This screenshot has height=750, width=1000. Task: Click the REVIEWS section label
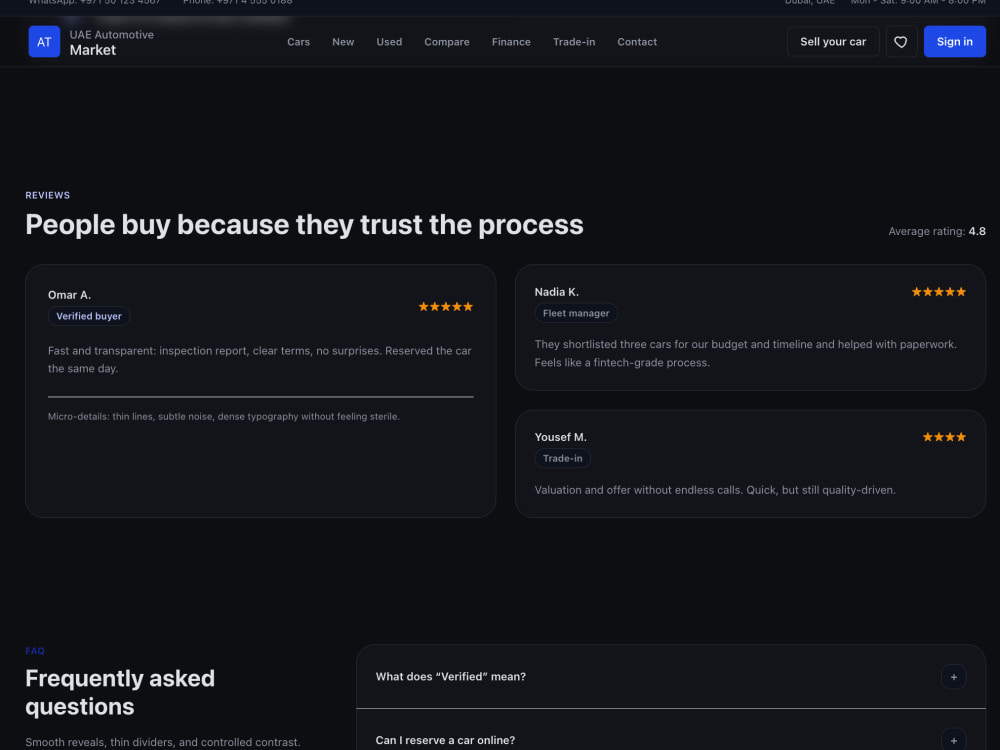(48, 195)
